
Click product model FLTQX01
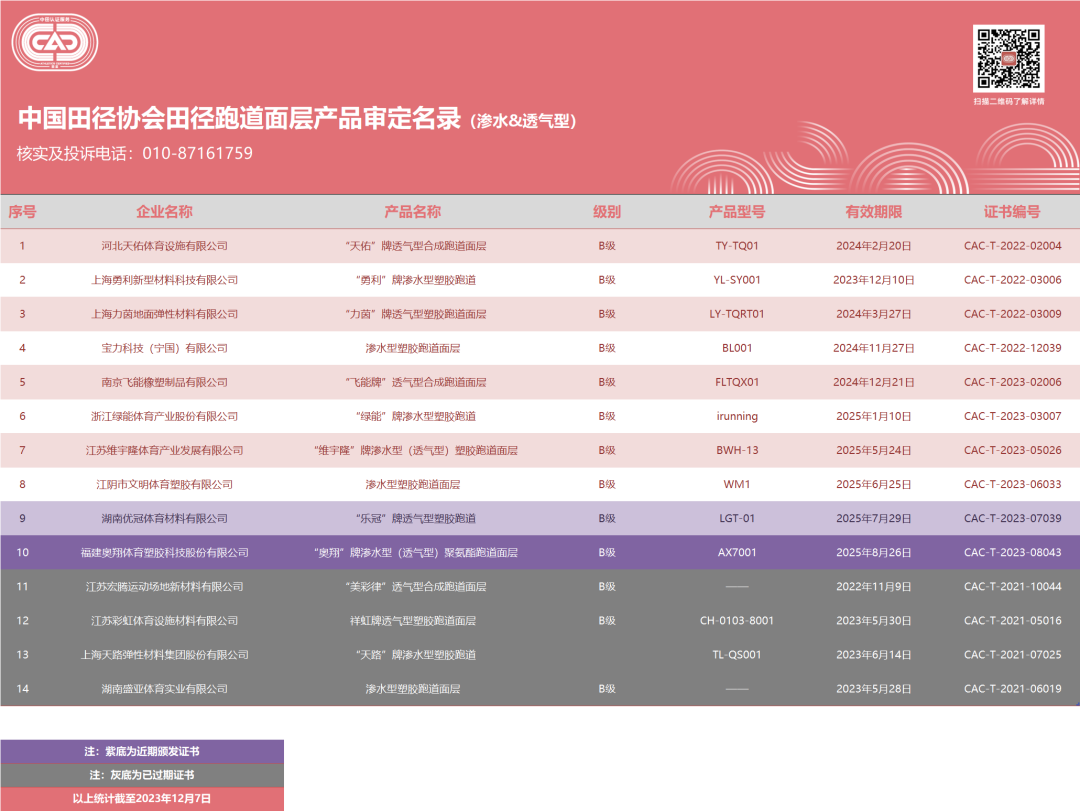pyautogui.click(x=737, y=382)
